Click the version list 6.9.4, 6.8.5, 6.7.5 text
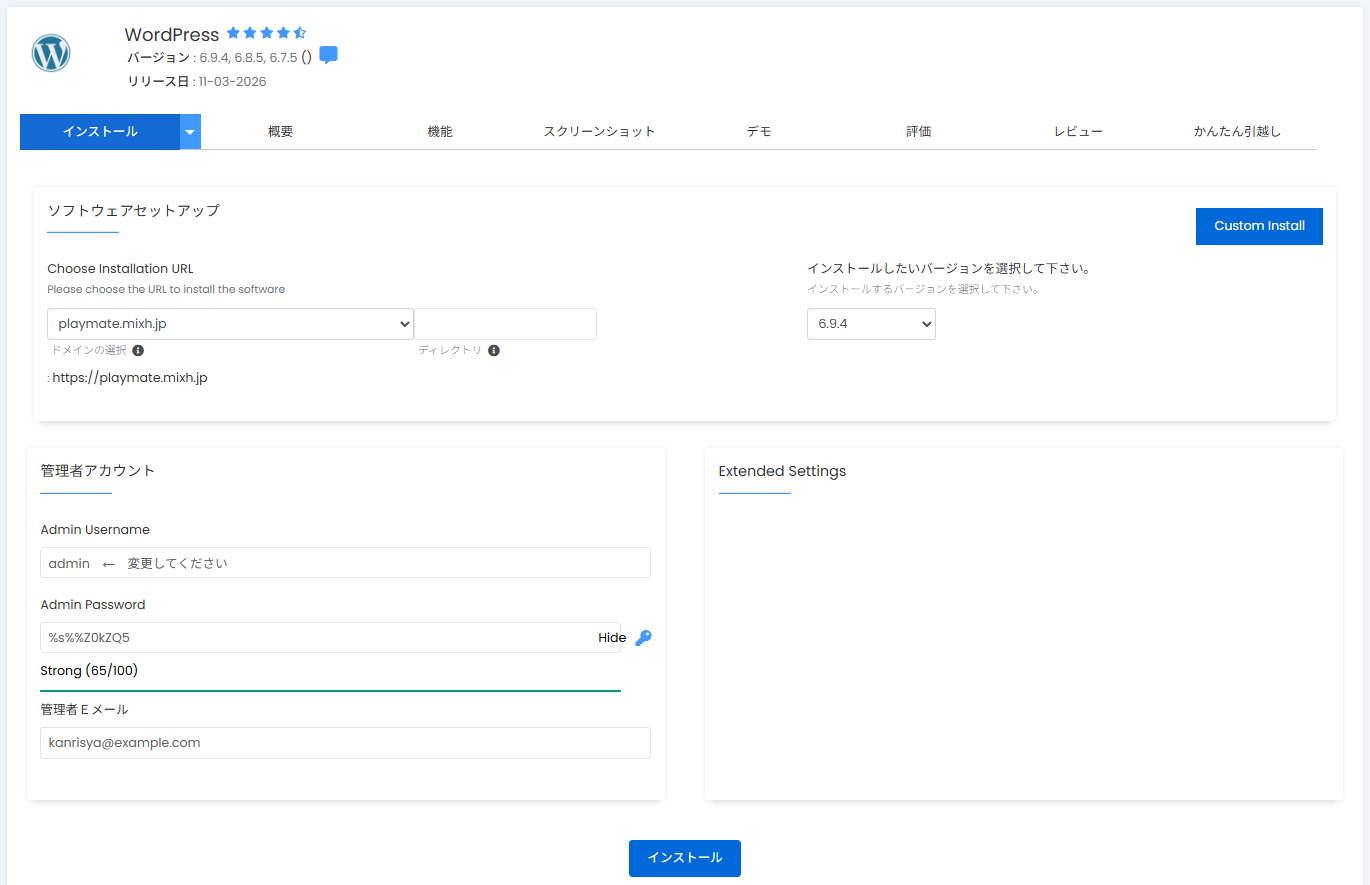Image resolution: width=1370 pixels, height=885 pixels. point(248,58)
